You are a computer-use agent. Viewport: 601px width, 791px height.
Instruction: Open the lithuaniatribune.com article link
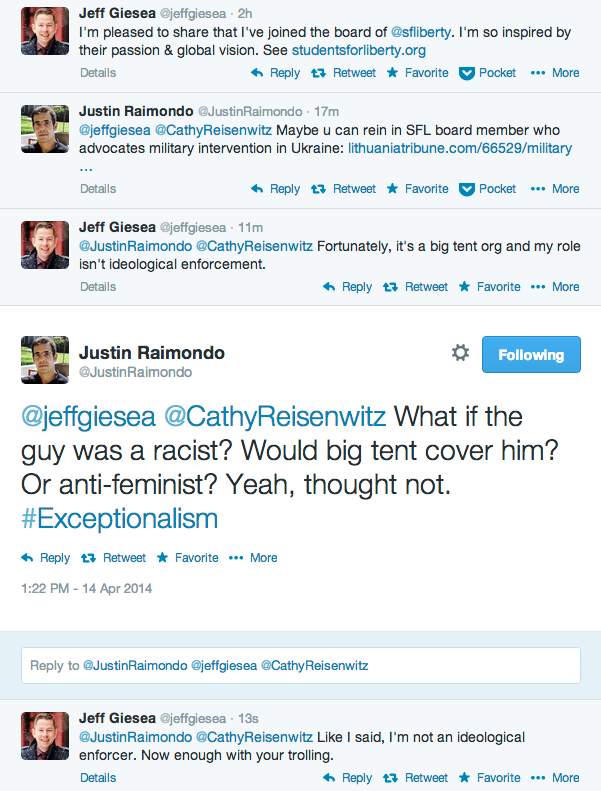point(460,149)
